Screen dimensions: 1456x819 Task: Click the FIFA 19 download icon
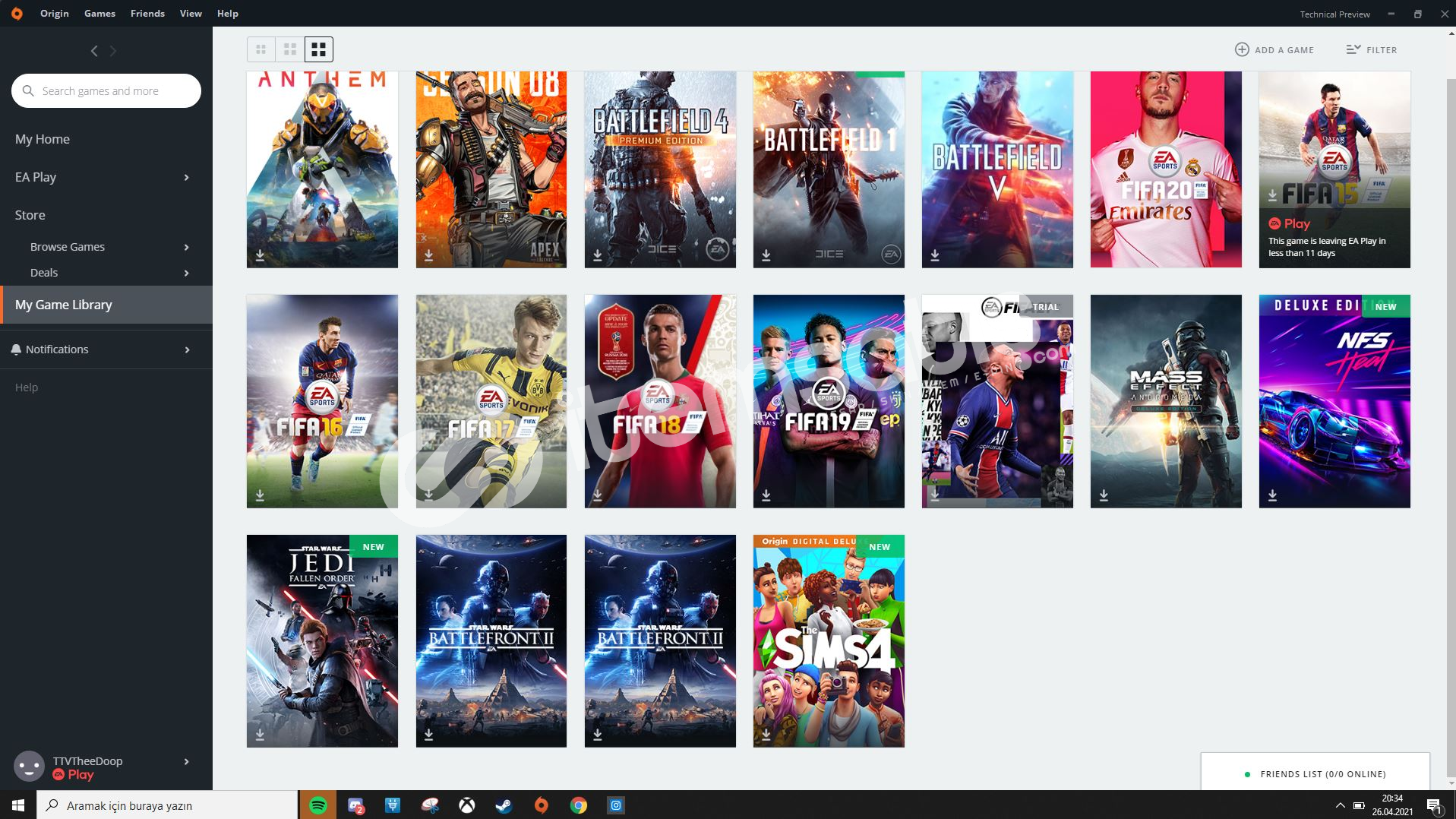(766, 495)
